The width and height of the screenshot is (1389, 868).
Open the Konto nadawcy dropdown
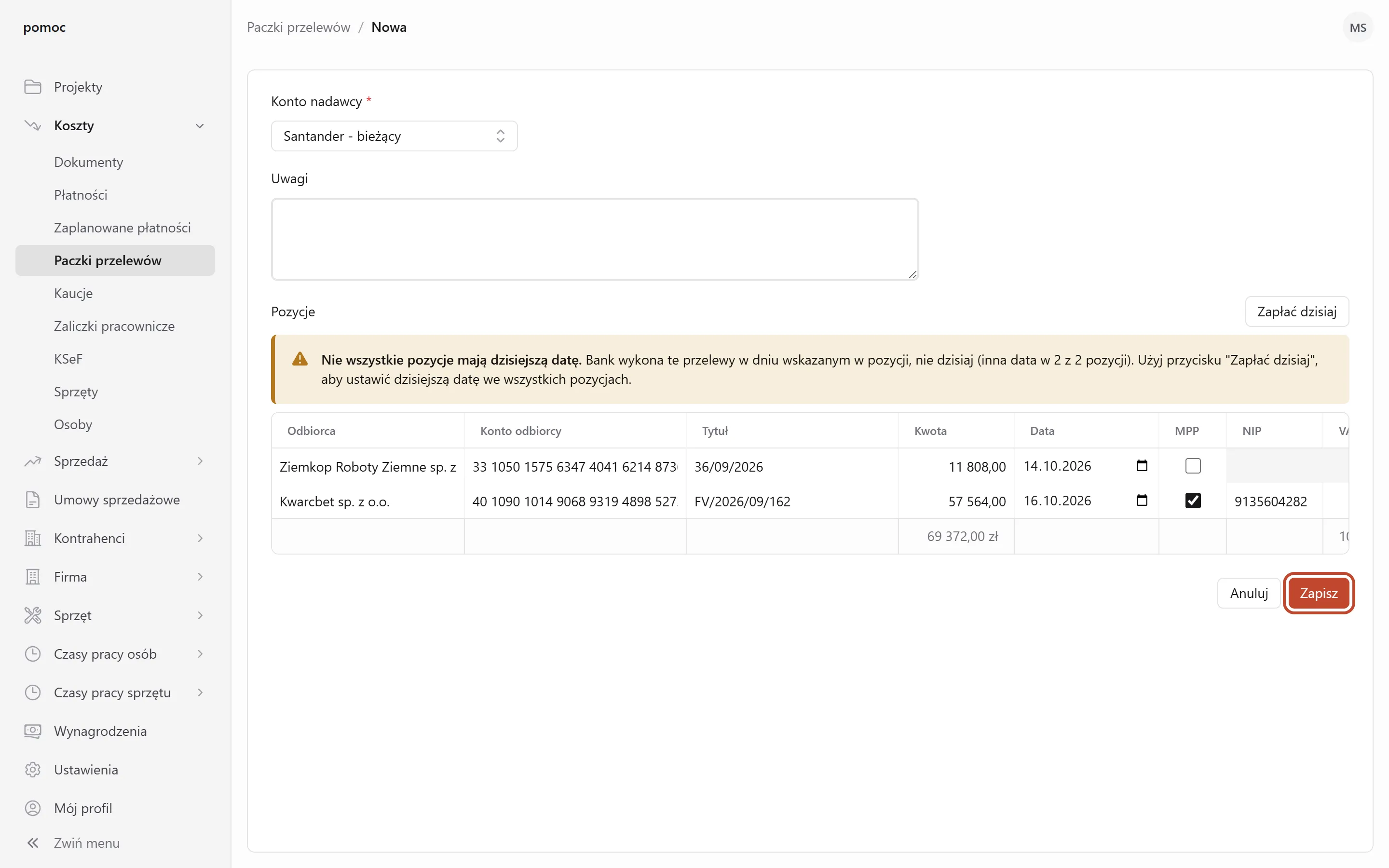pyautogui.click(x=394, y=136)
